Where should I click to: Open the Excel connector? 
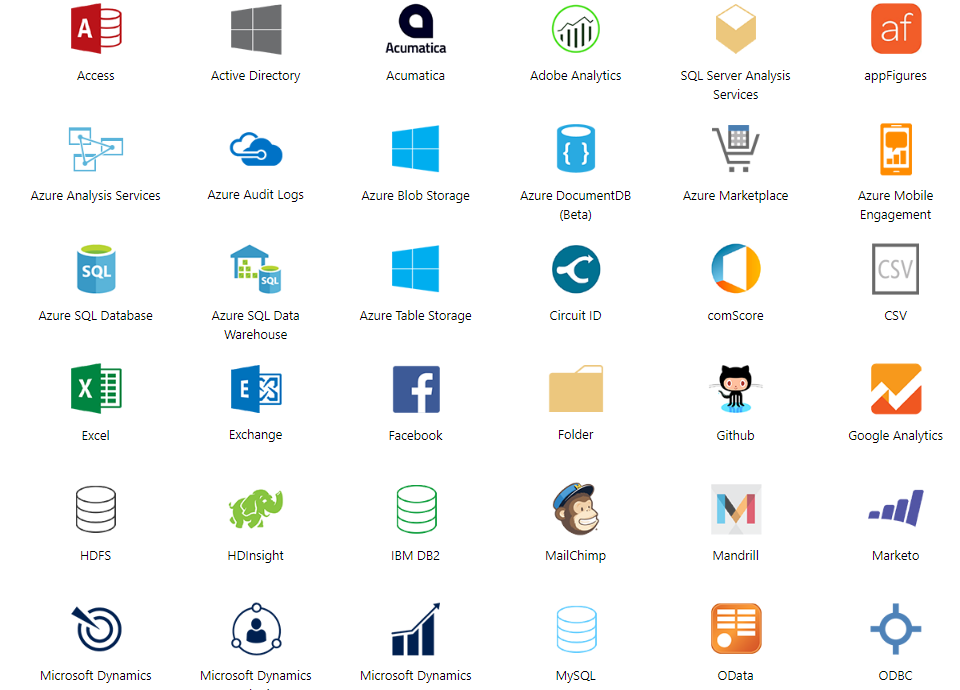pos(96,388)
